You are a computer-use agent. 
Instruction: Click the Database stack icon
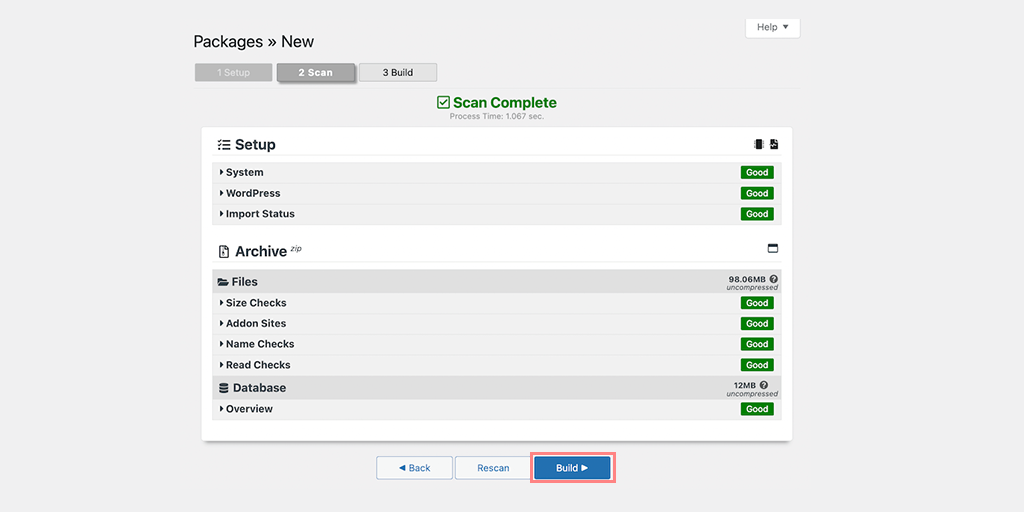223,388
